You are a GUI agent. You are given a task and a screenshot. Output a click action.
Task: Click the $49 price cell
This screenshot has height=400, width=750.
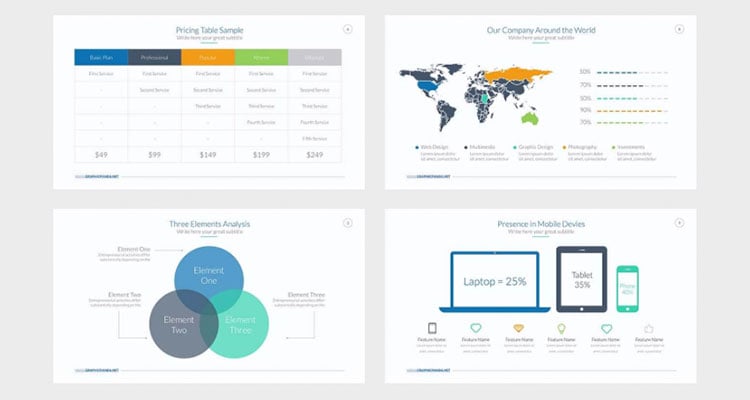click(x=101, y=155)
